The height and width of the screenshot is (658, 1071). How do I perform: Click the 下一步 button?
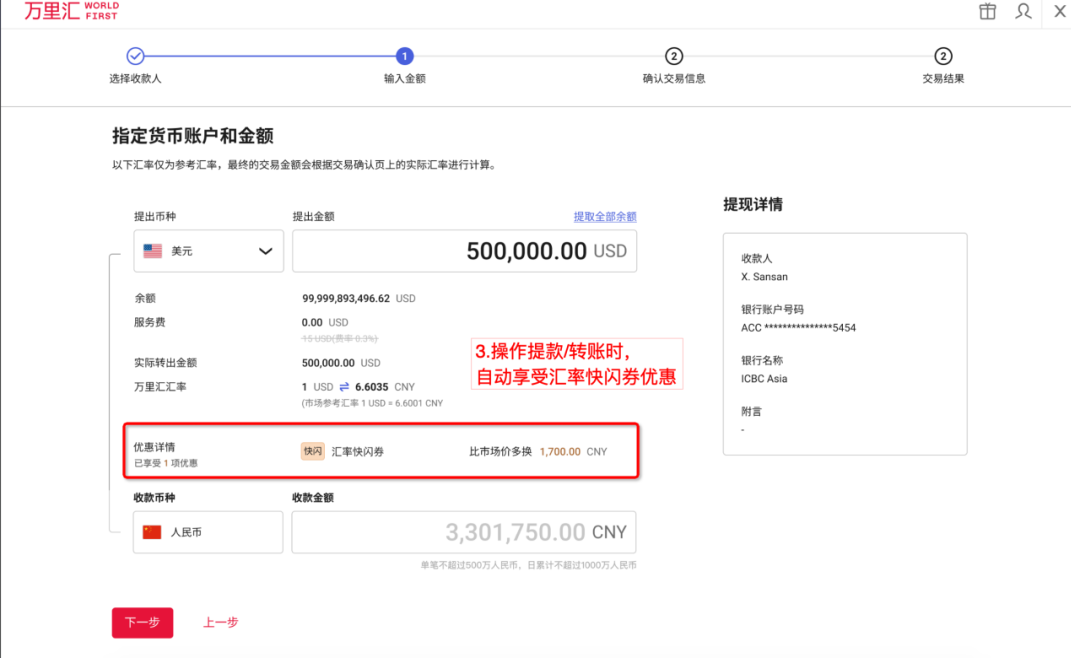142,622
